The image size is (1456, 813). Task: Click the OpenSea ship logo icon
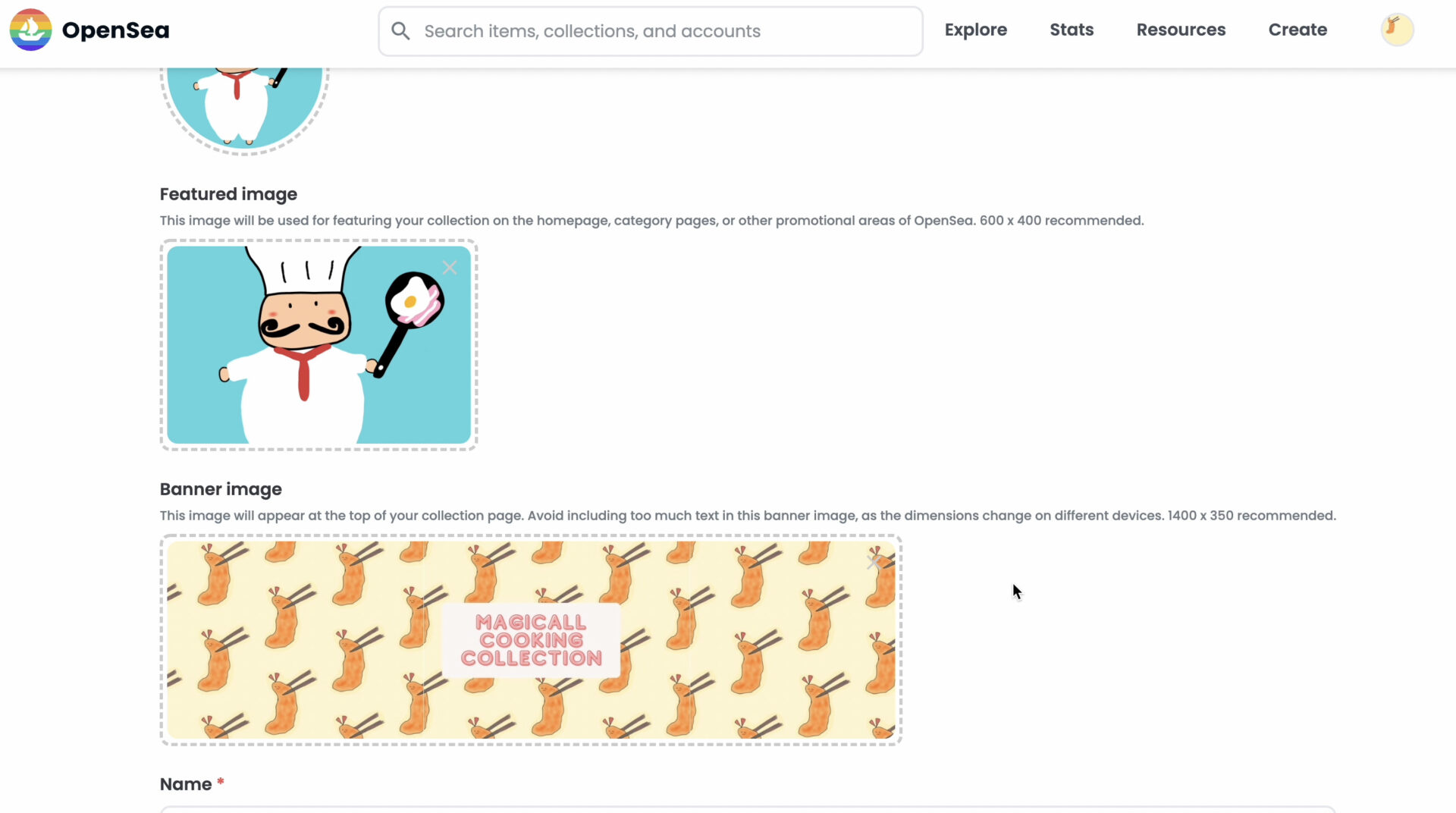(x=30, y=30)
